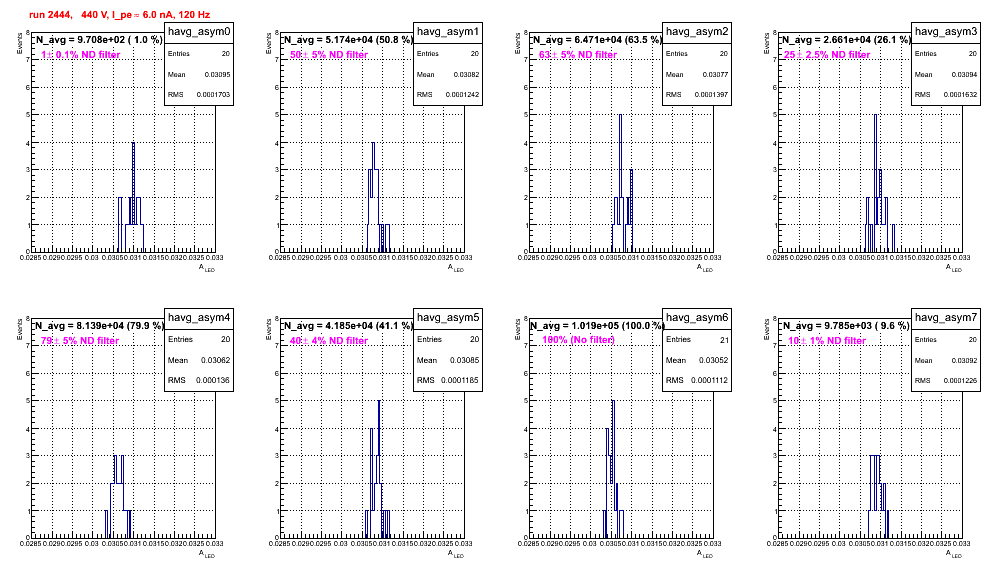Click Mean 0.03094 in havg_asym3 stats
This screenshot has width=996, height=572.
[946, 74]
